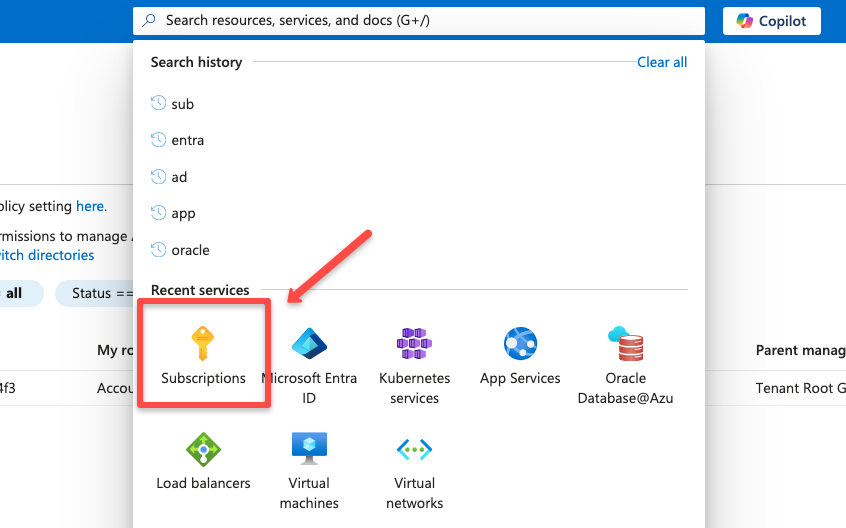Click the Virtual machines label
Viewport: 846px width, 528px height.
tap(309, 493)
